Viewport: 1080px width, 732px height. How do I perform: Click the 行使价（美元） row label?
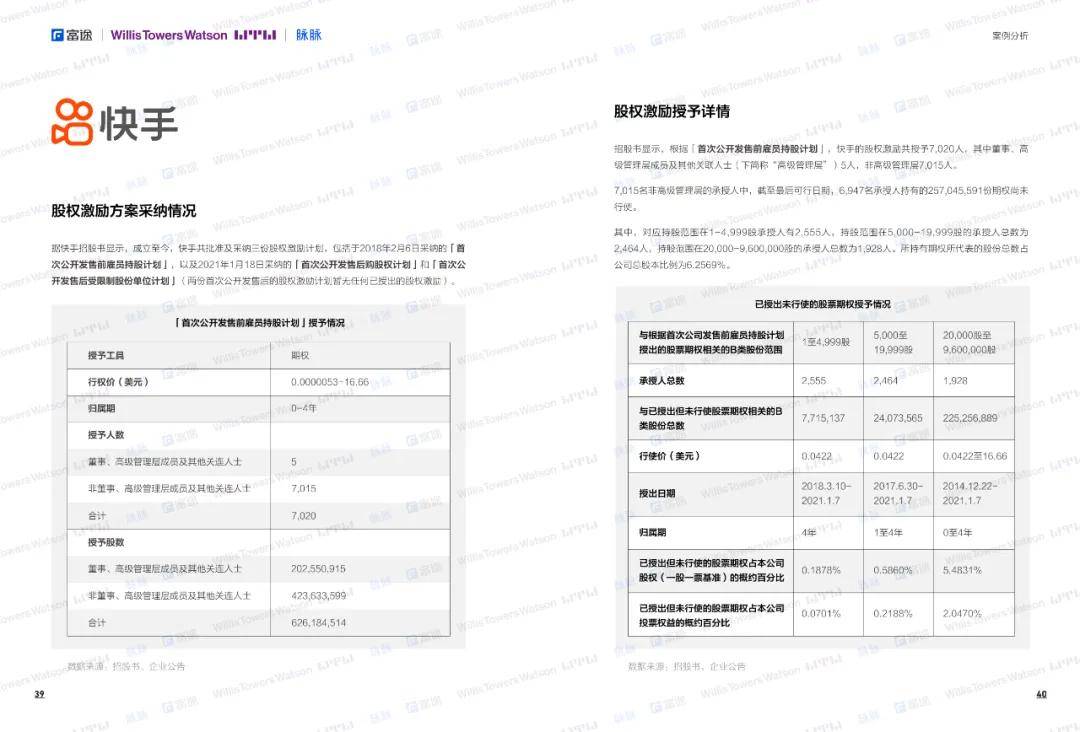tap(669, 456)
